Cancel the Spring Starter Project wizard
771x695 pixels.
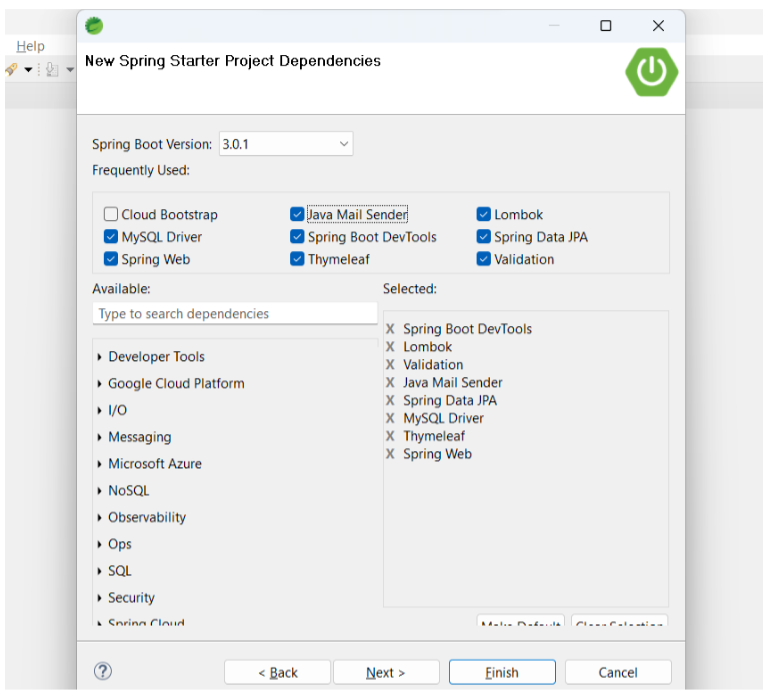point(618,672)
